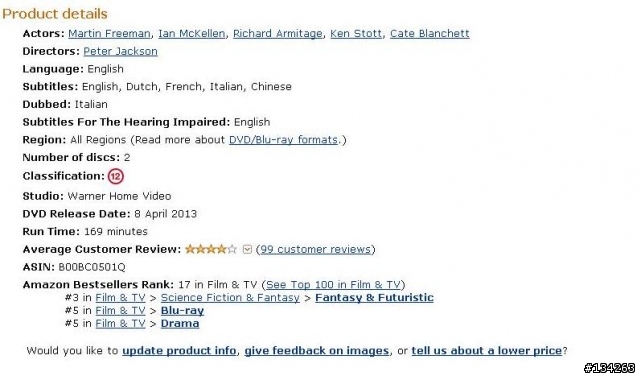640x376 pixels.
Task: Open the DVD/Blu-ray formats link
Action: [283, 140]
